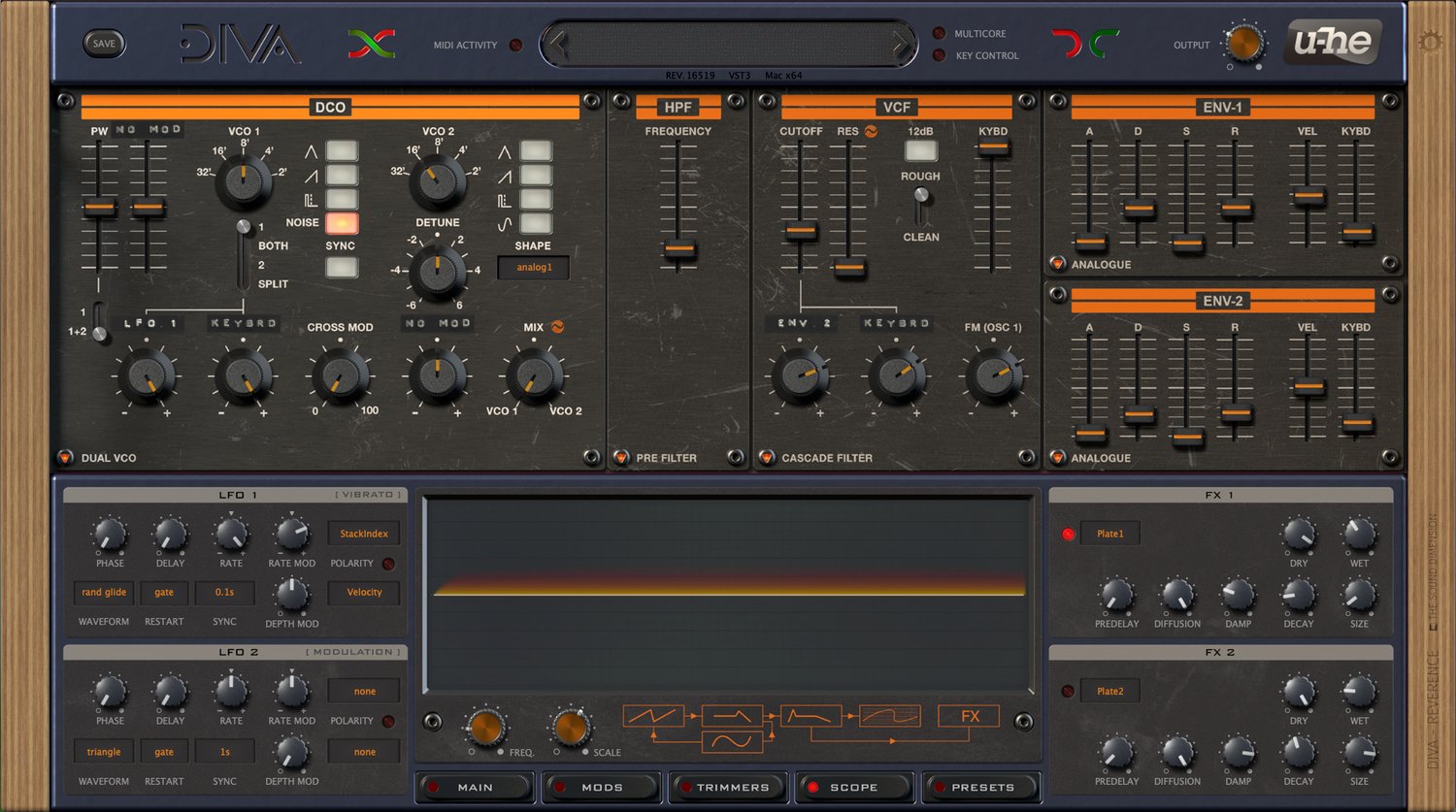
Task: Click the redo green arrow icon
Action: click(x=1104, y=44)
